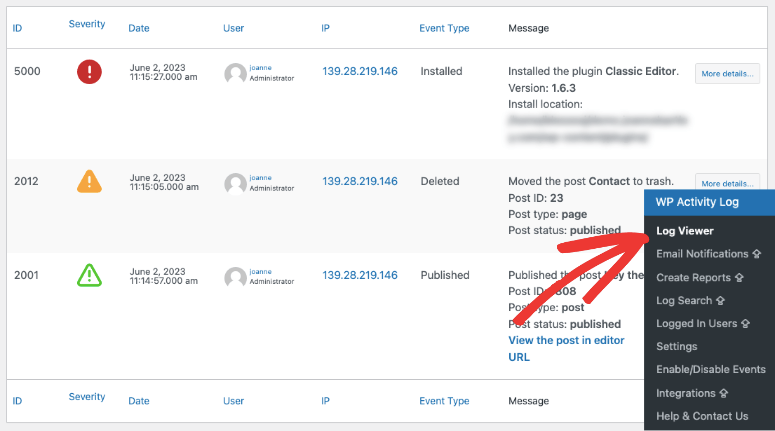Open More details for the Classic Editor event

pyautogui.click(x=727, y=74)
